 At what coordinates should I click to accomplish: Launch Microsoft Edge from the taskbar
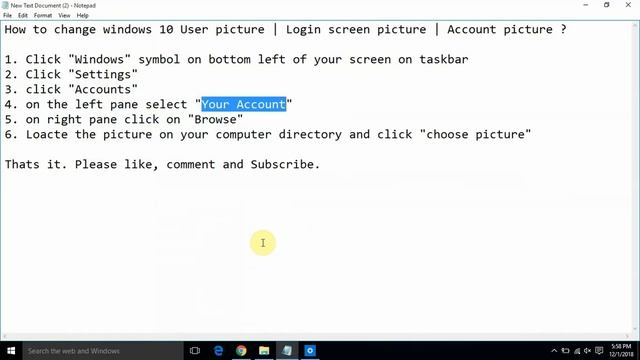(x=218, y=351)
